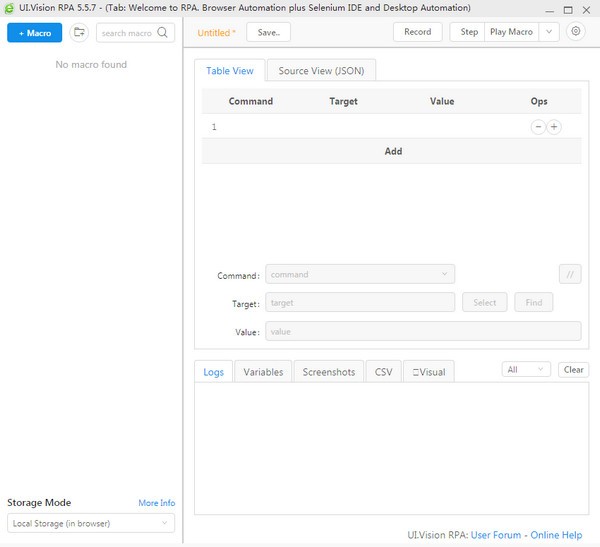The height and width of the screenshot is (547, 600).
Task: Click the Find target button
Action: coord(533,302)
